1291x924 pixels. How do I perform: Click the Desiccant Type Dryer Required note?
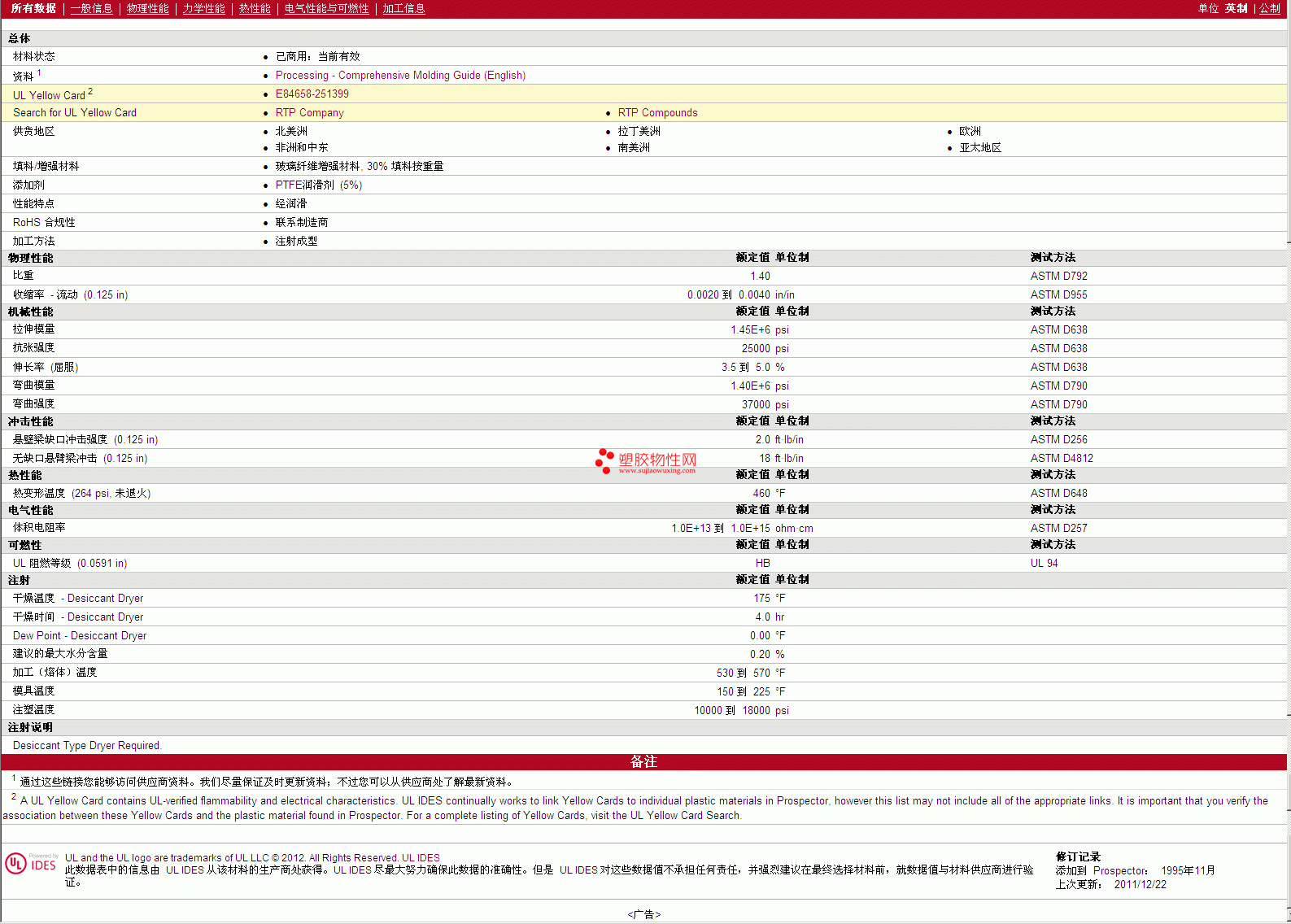click(x=87, y=746)
